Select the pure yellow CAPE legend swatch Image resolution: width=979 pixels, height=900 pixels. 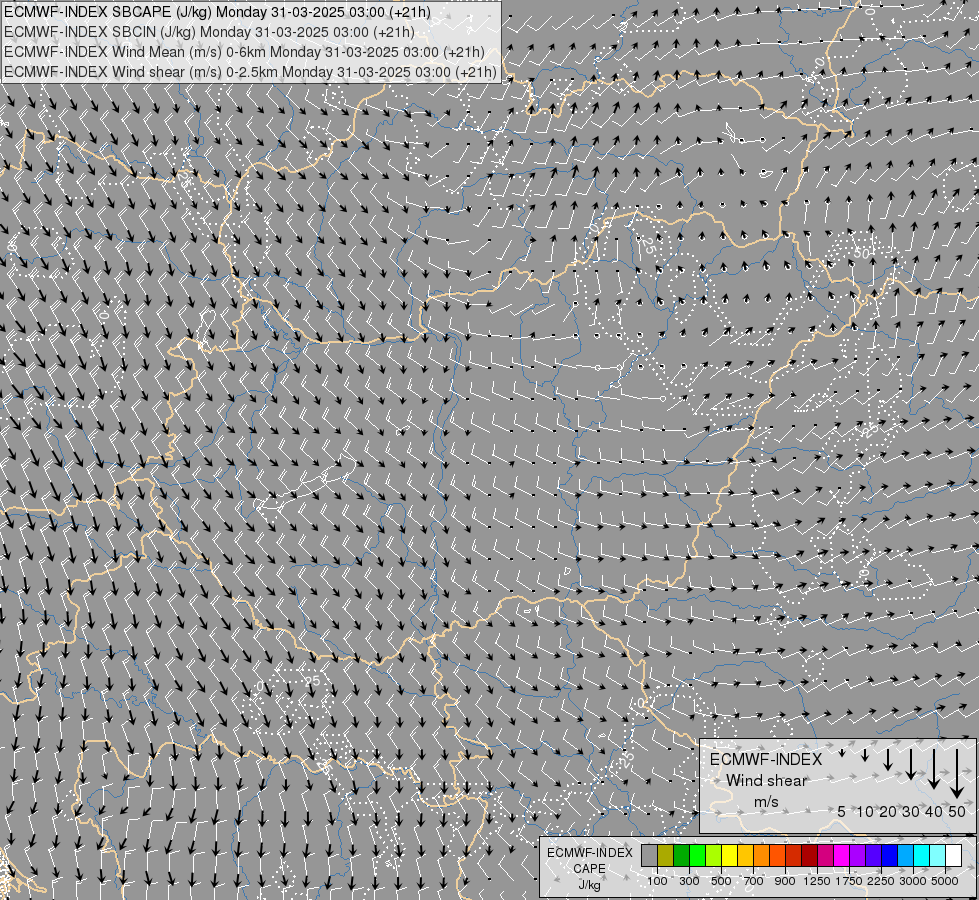[729, 855]
